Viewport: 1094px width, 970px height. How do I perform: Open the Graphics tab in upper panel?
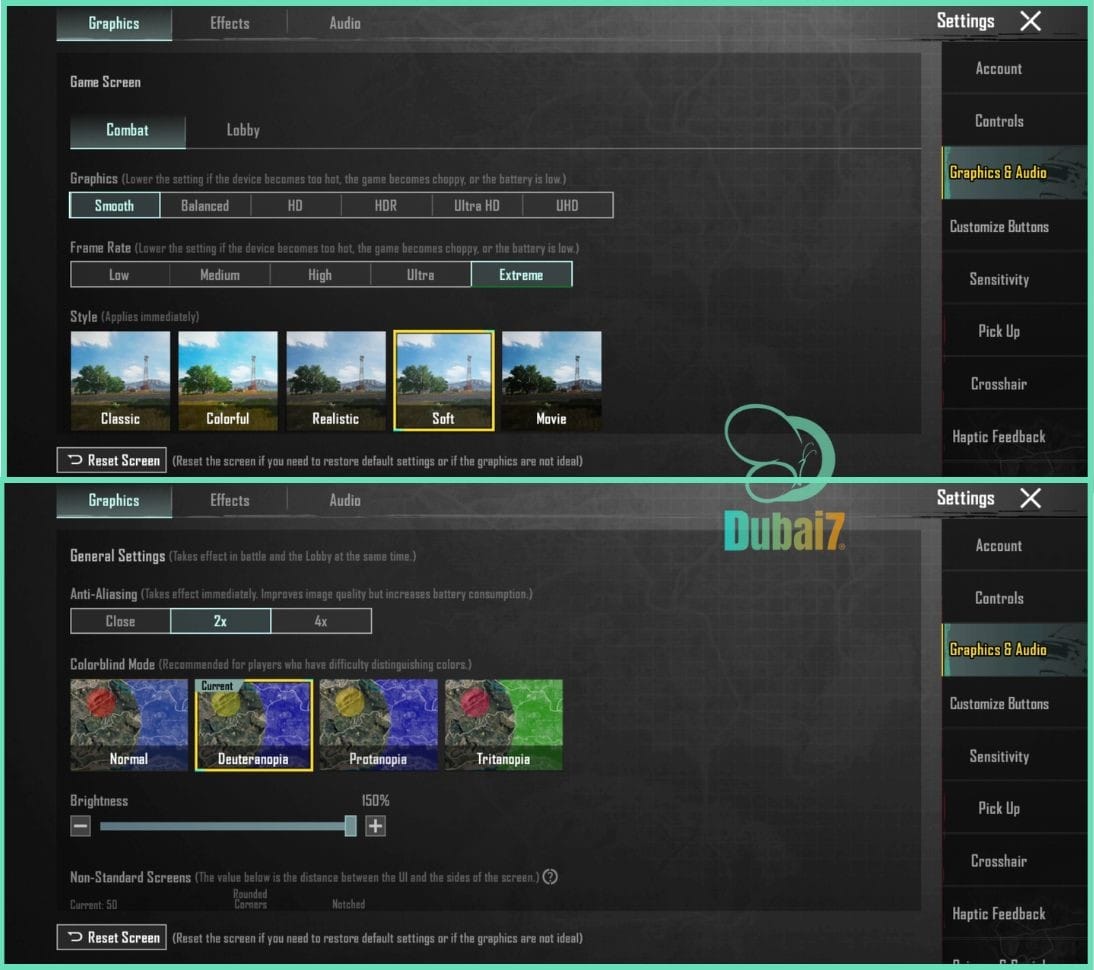[114, 23]
